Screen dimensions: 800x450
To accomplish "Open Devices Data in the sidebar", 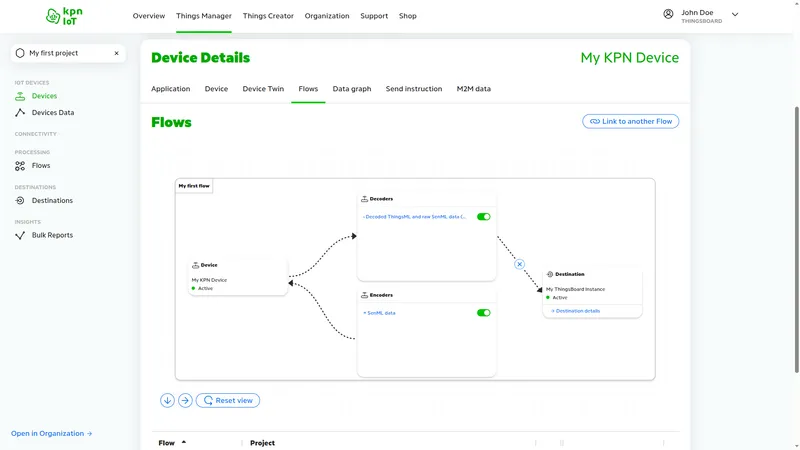I will pyautogui.click(x=53, y=113).
